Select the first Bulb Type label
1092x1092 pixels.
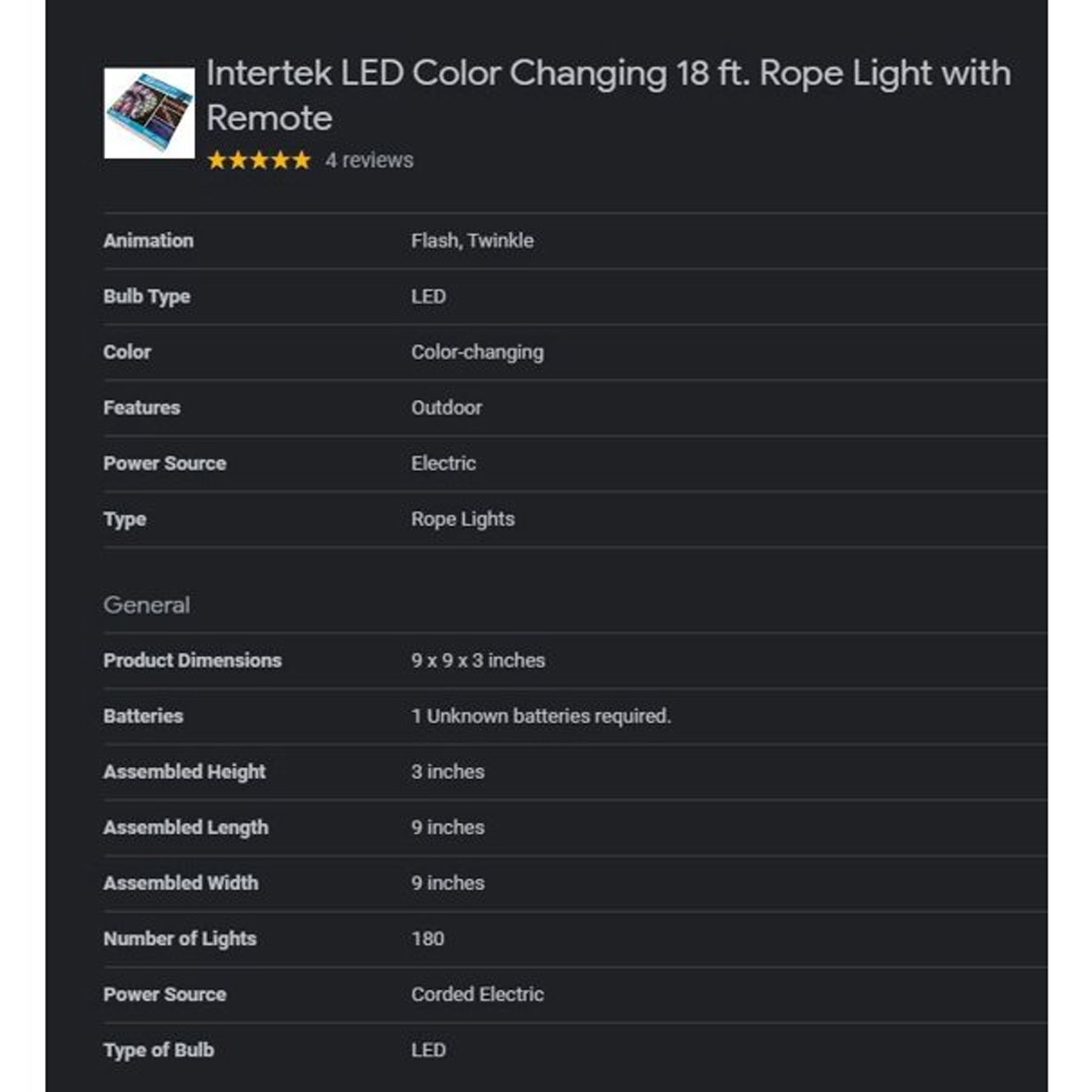[x=147, y=297]
